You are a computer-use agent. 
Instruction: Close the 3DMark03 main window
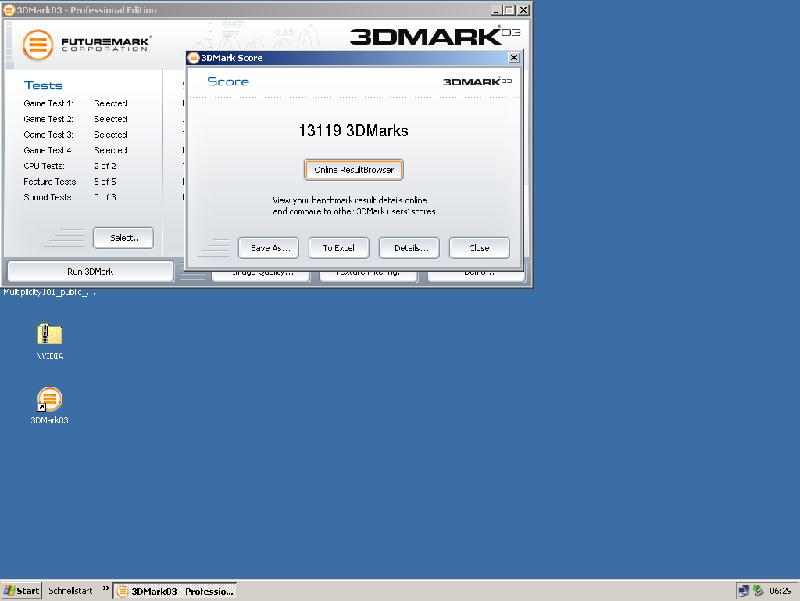point(523,10)
